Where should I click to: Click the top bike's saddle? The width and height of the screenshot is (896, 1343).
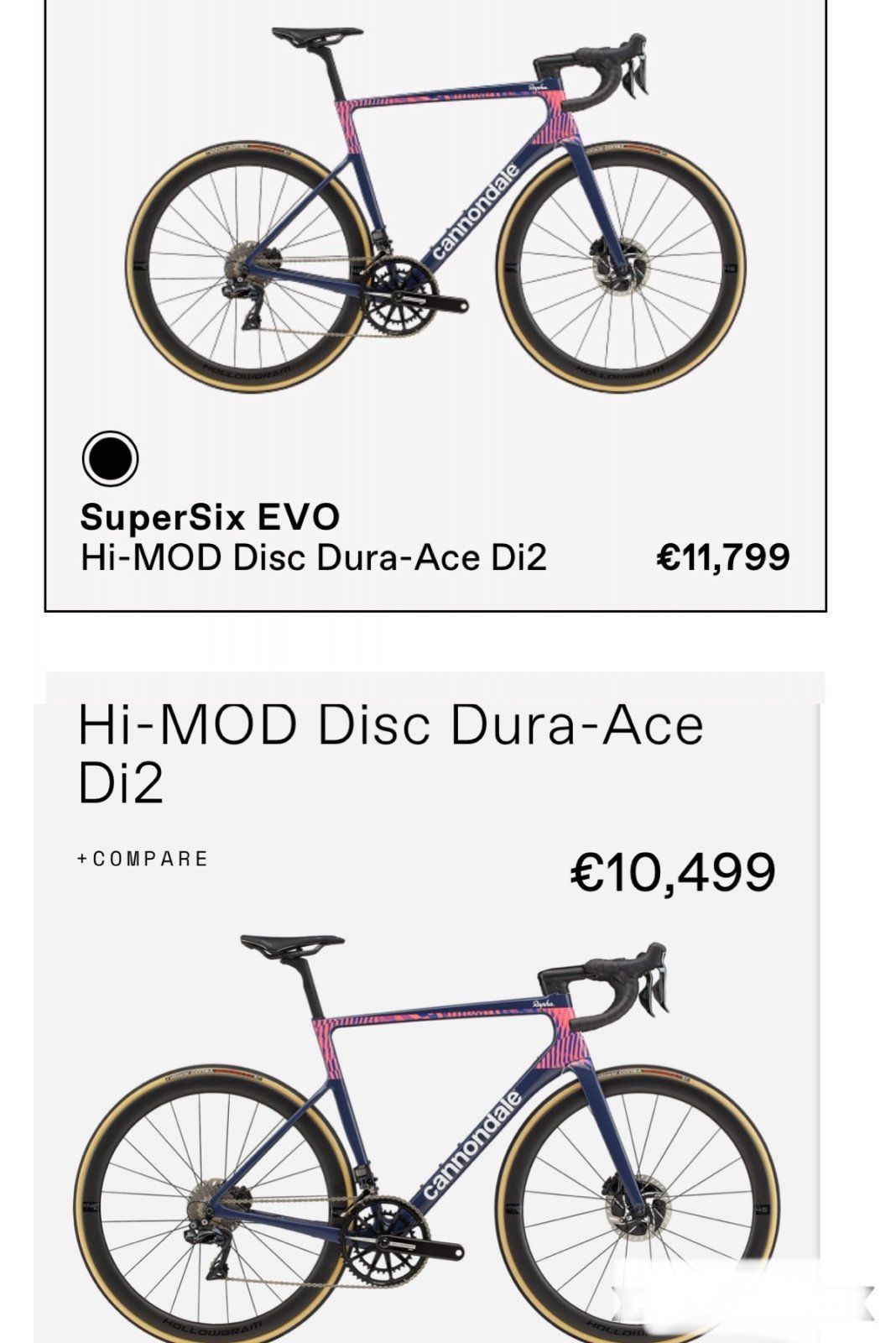[x=316, y=36]
